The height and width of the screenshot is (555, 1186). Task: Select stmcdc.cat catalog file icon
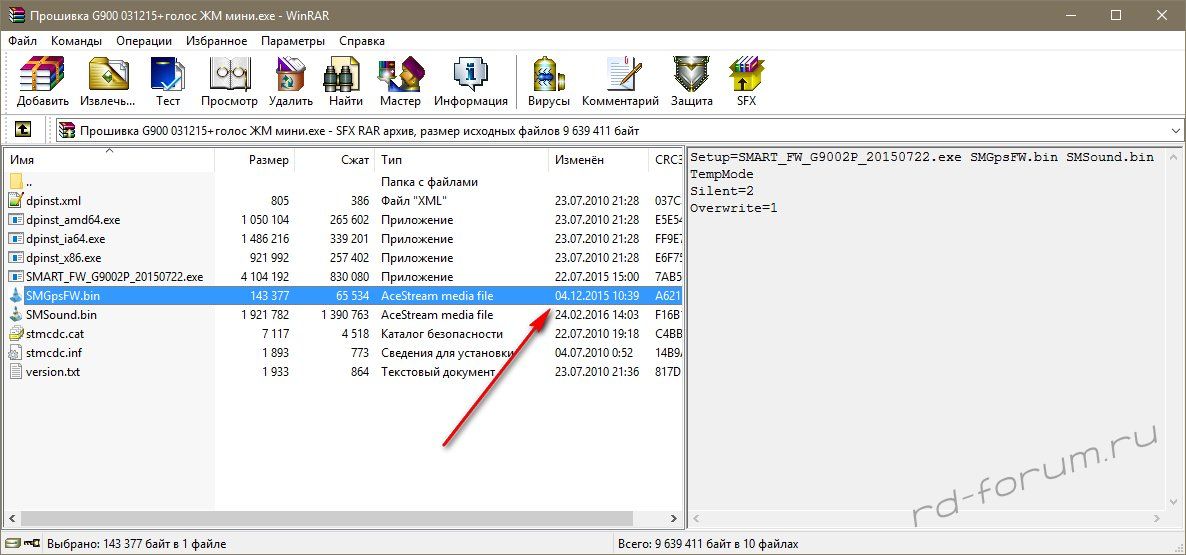tap(16, 333)
